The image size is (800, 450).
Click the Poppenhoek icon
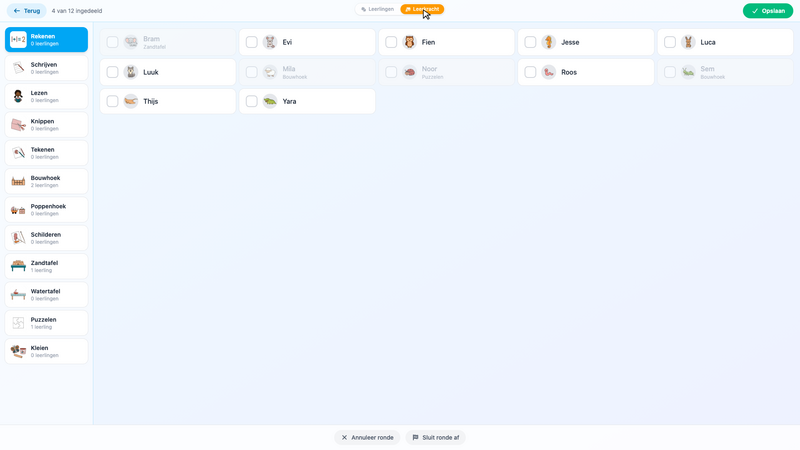[18, 210]
